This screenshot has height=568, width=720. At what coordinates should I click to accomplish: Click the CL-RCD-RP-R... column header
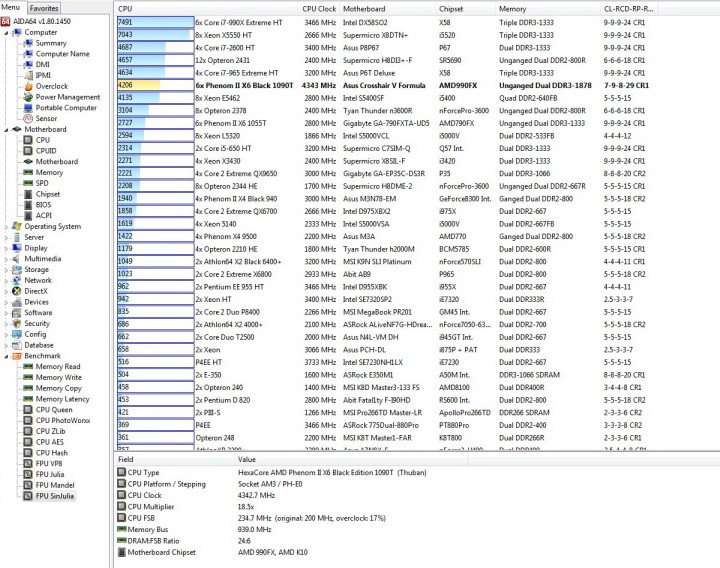[629, 9]
